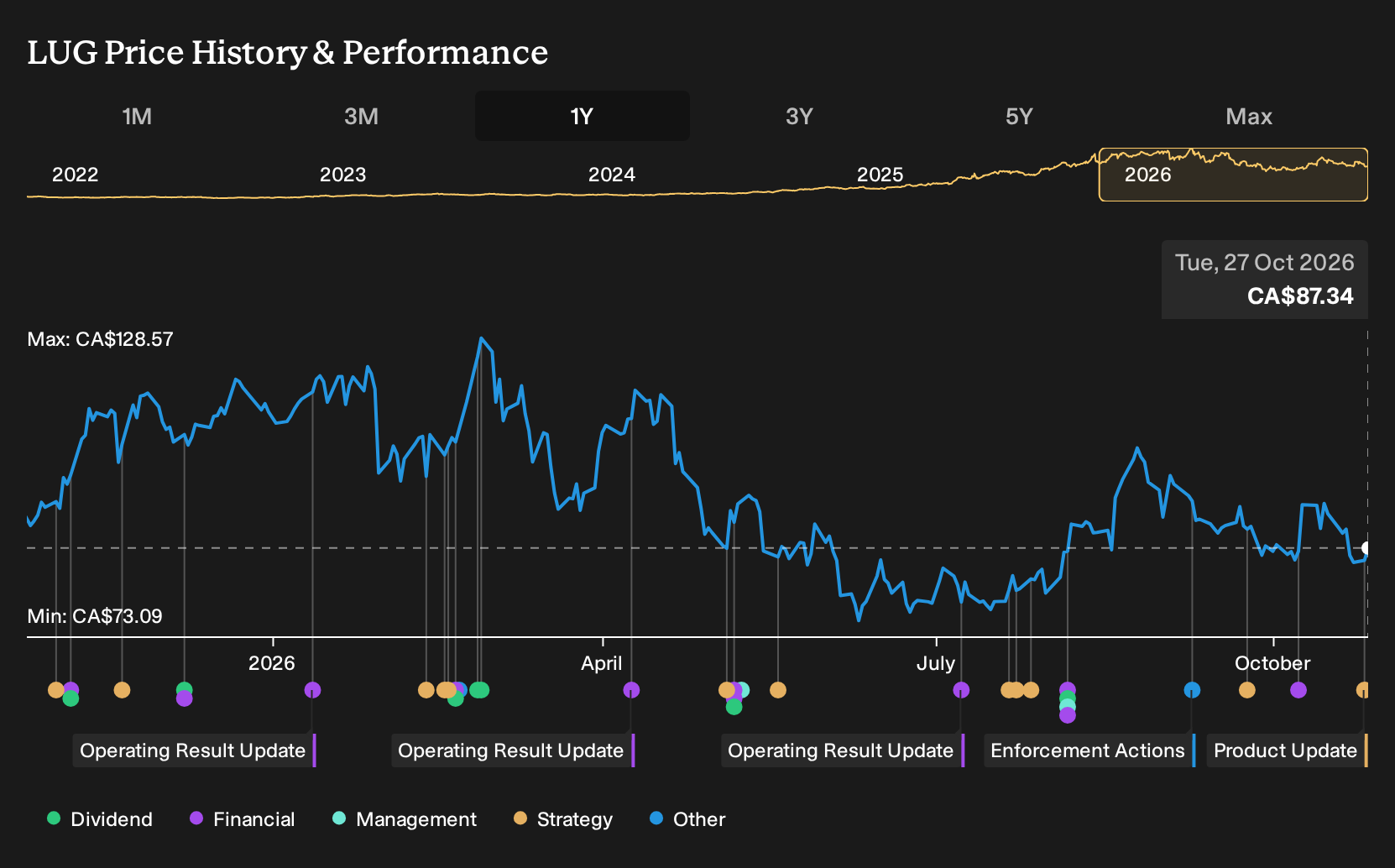Image resolution: width=1395 pixels, height=868 pixels.
Task: Toggle Management events in legend
Action: (405, 819)
